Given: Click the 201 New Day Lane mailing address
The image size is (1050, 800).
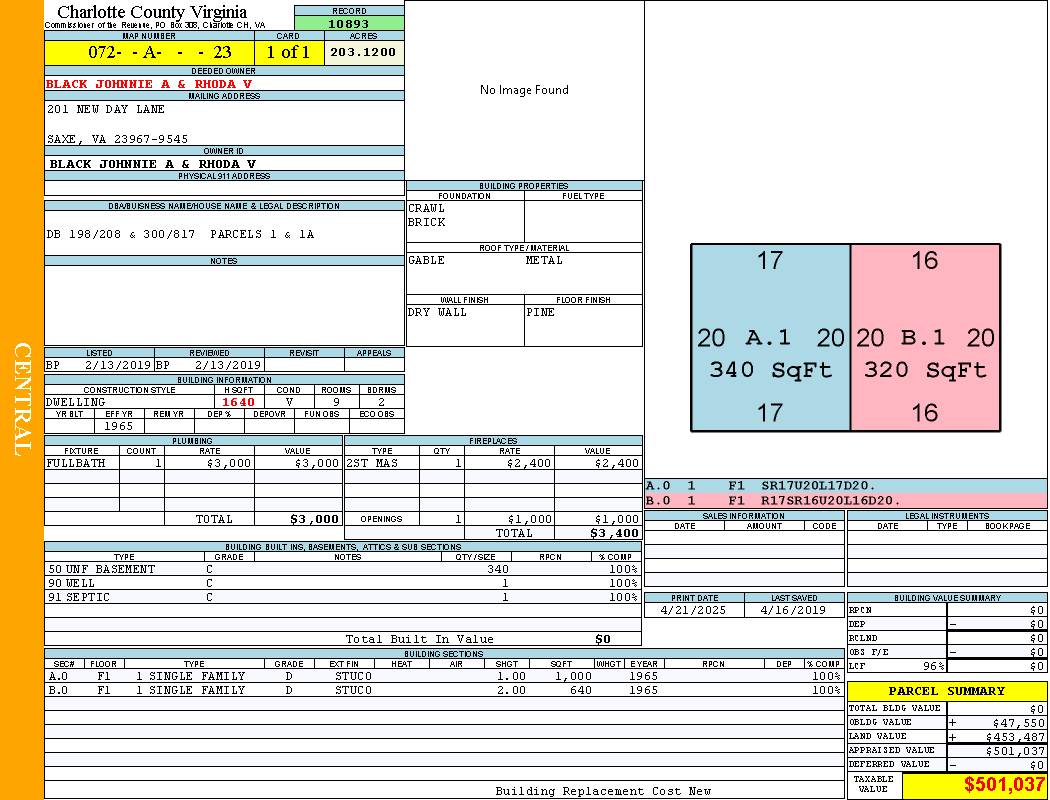Looking at the screenshot, I should (106, 109).
